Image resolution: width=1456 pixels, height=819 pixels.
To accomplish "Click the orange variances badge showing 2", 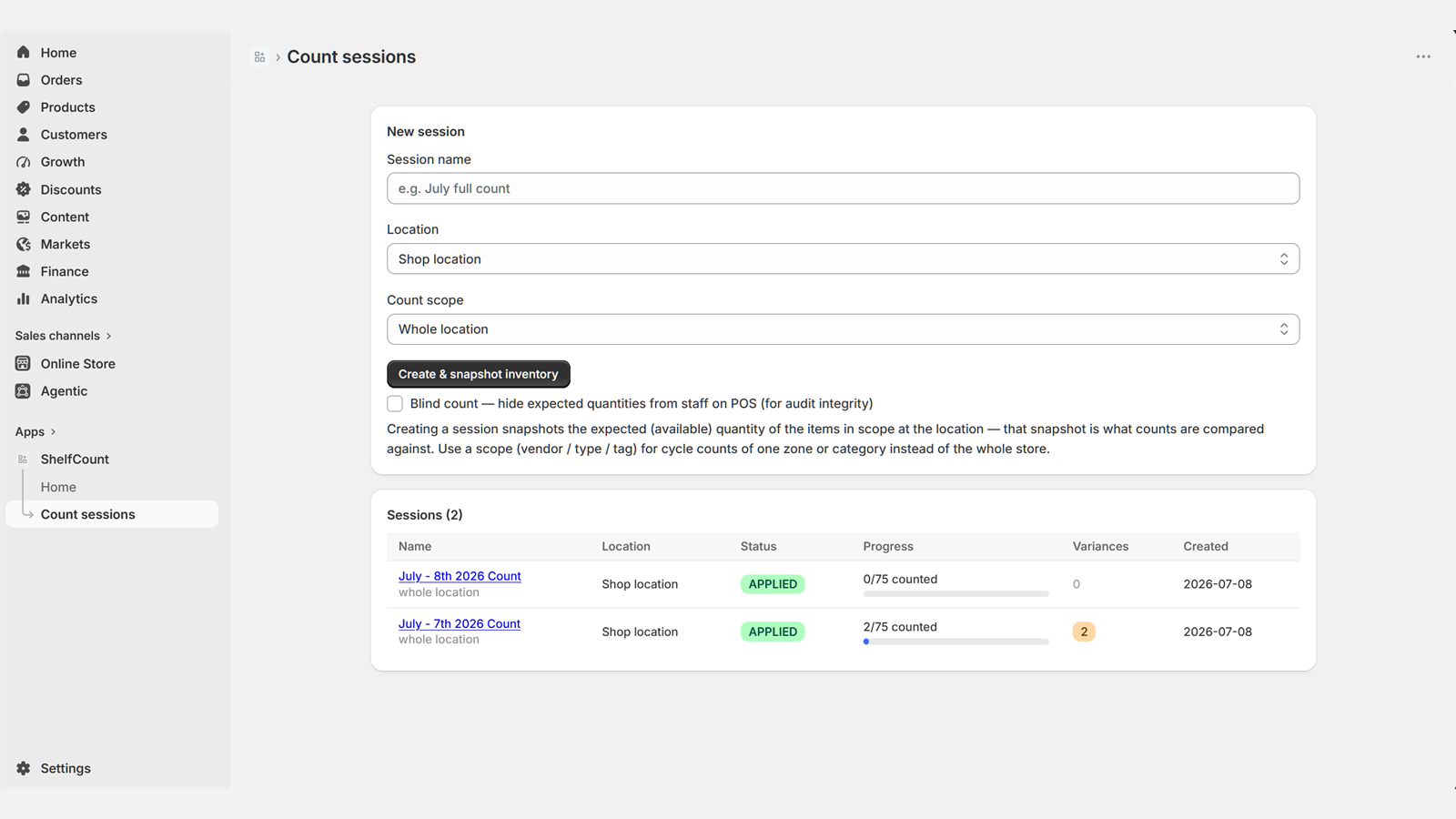I will click(x=1084, y=632).
